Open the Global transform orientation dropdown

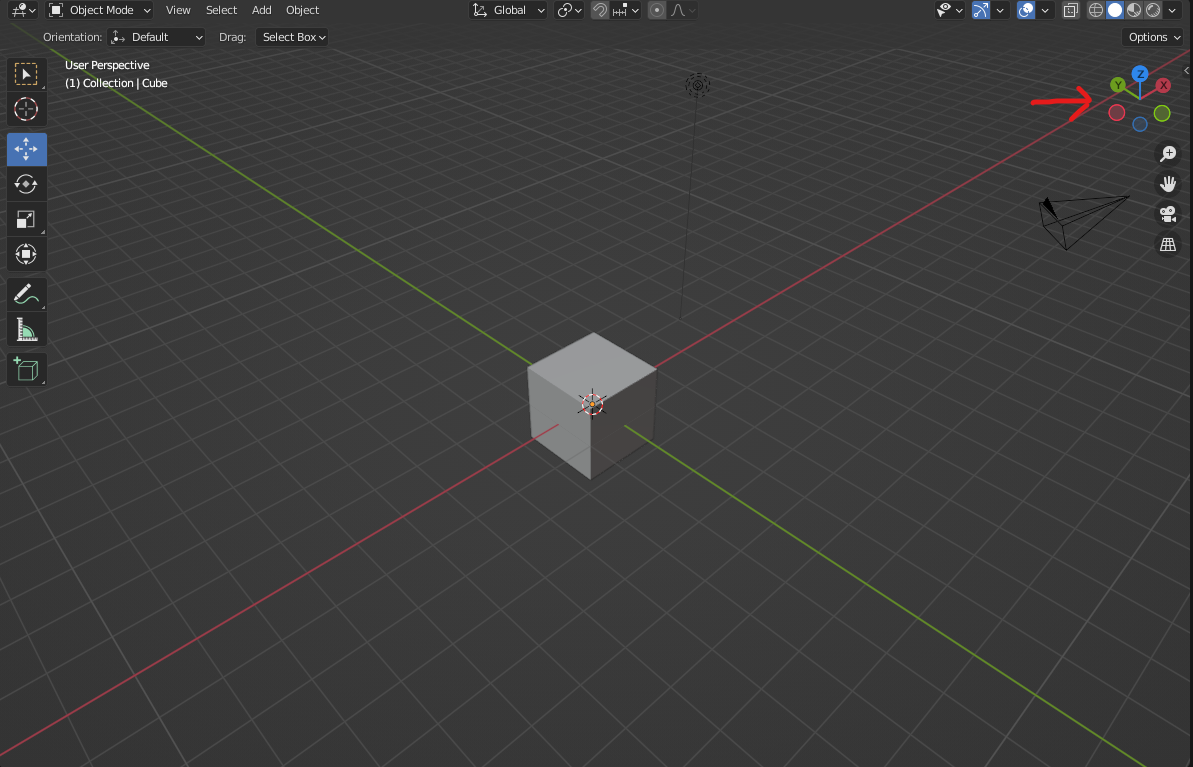(508, 10)
